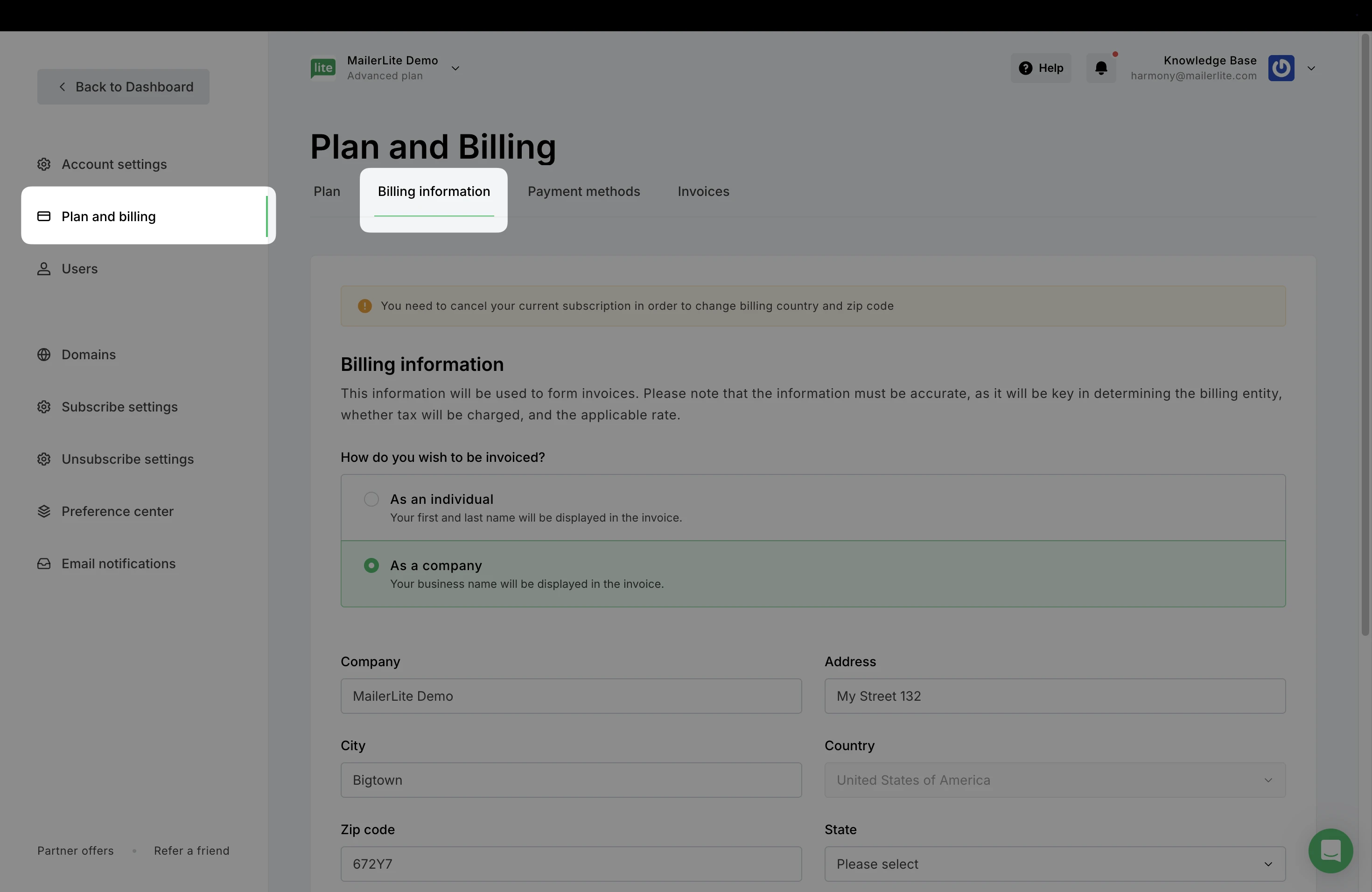Click the notifications bell icon
The width and height of the screenshot is (1372, 892).
1101,68
